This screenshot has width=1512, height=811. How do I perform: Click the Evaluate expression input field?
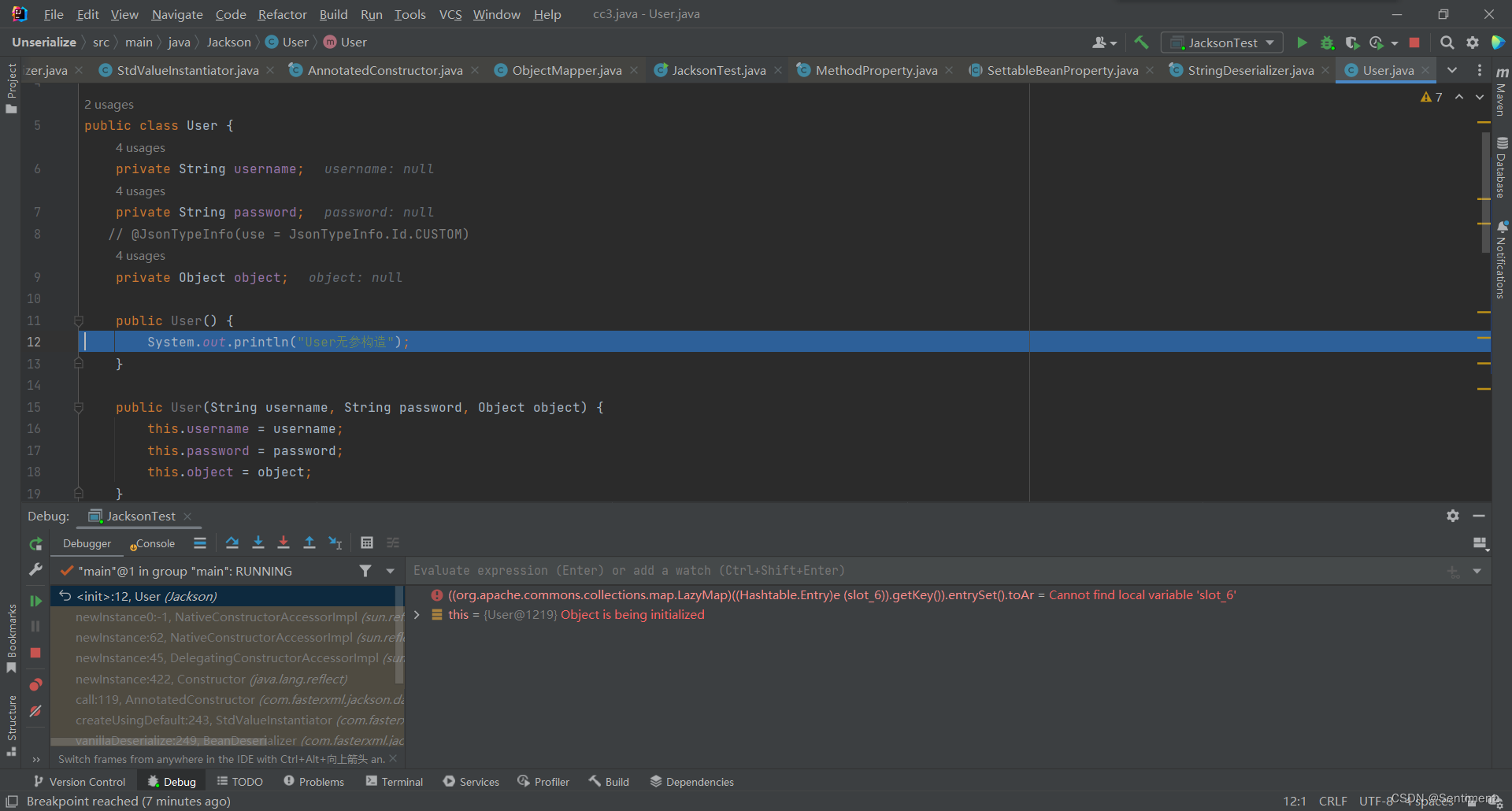787,570
